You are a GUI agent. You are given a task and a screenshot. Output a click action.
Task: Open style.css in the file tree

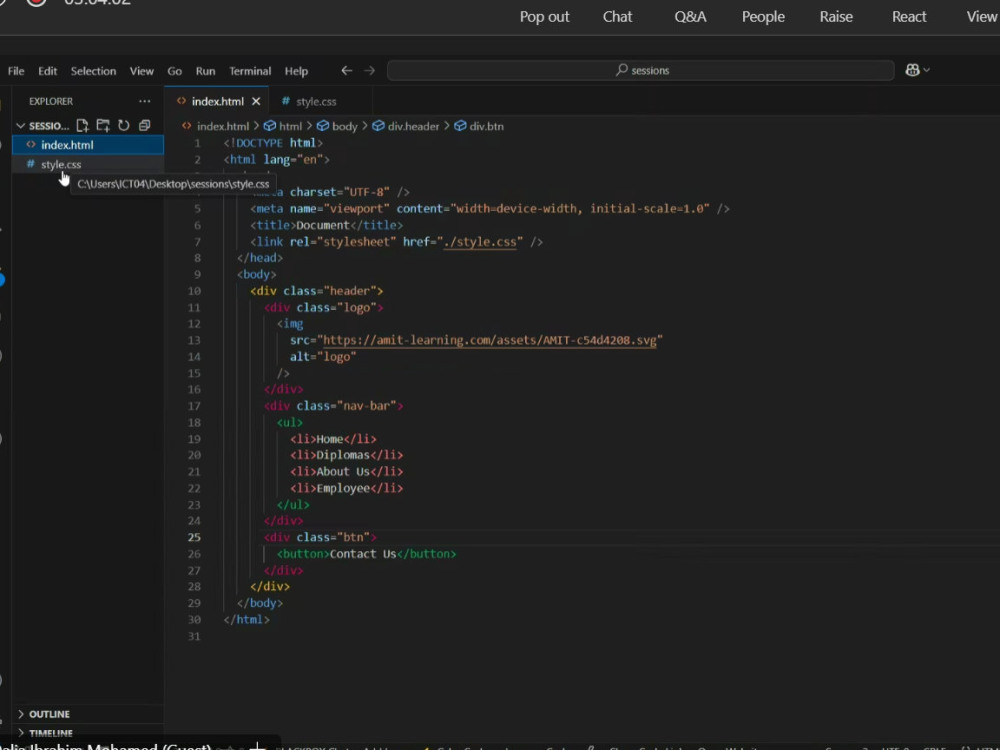88,165
